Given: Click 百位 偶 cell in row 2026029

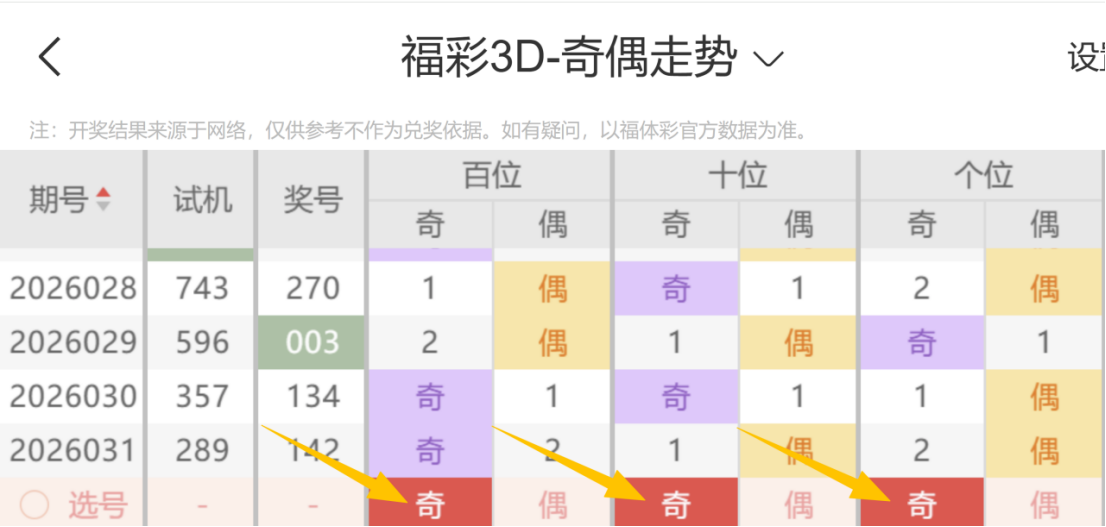Looking at the screenshot, I should click(552, 342).
